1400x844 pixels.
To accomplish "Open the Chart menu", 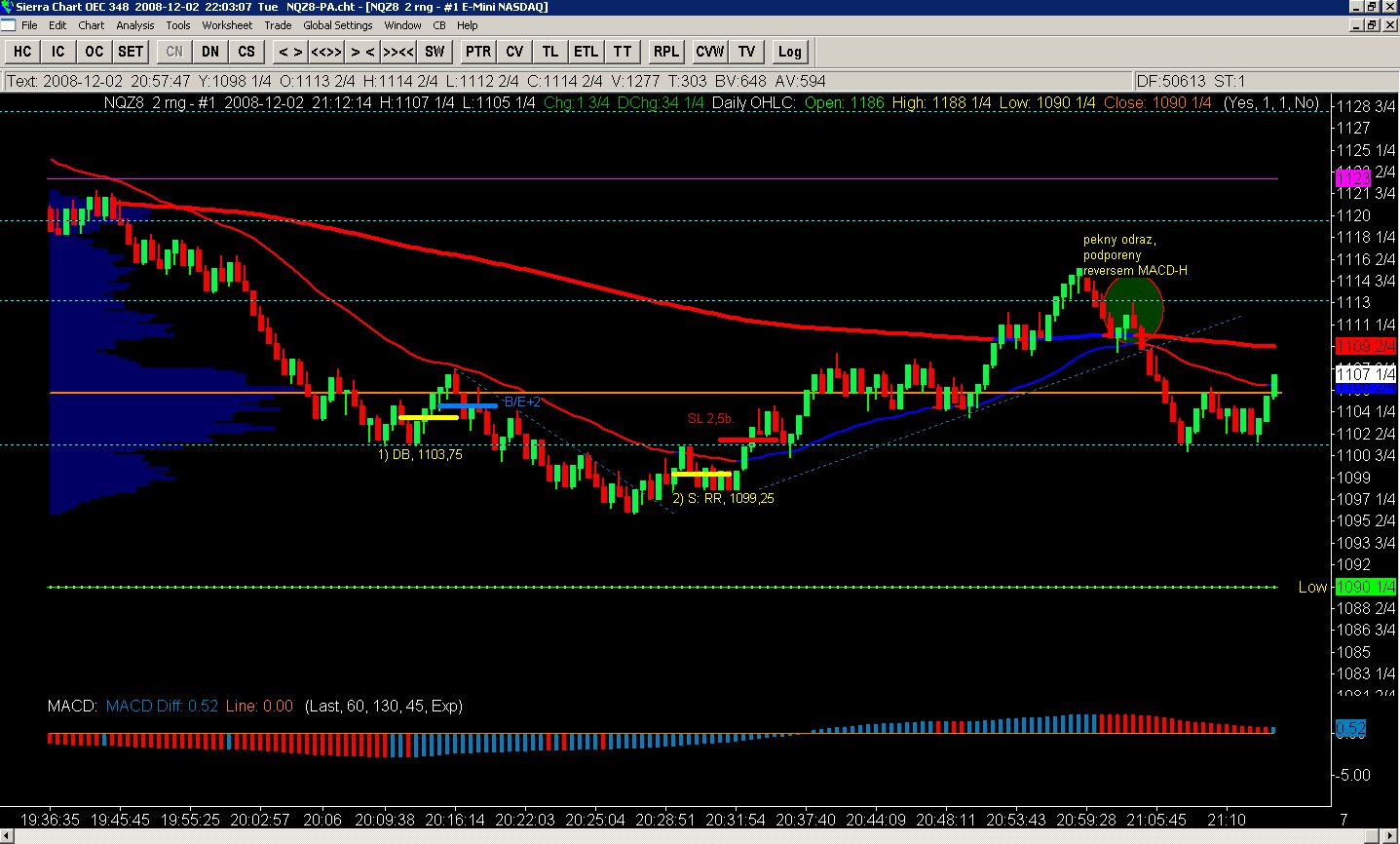I will point(92,25).
